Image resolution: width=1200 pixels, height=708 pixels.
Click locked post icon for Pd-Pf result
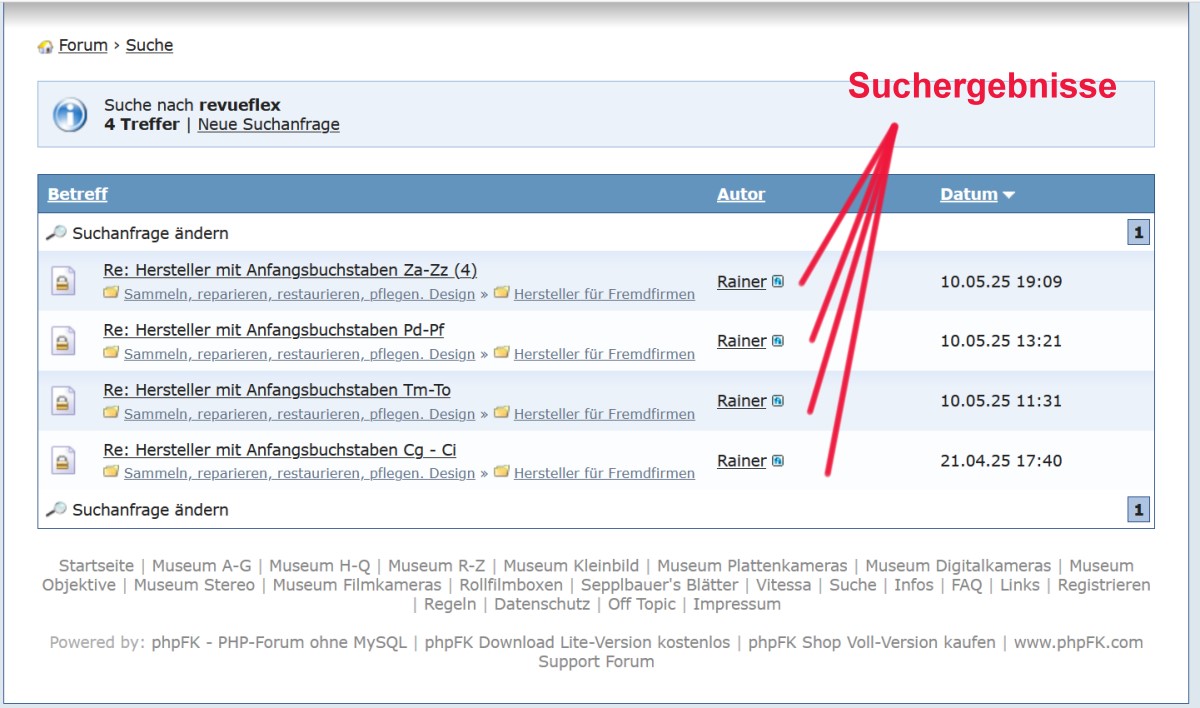[63, 342]
